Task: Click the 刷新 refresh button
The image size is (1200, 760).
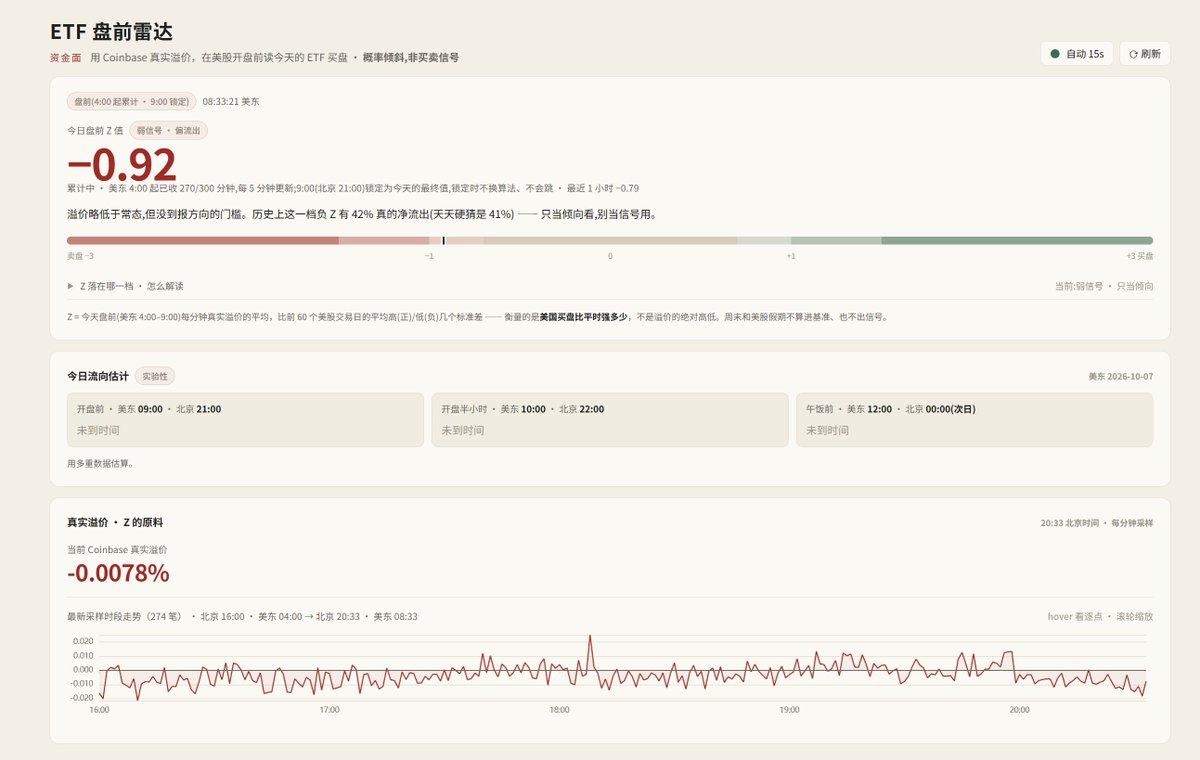Action: click(1145, 54)
